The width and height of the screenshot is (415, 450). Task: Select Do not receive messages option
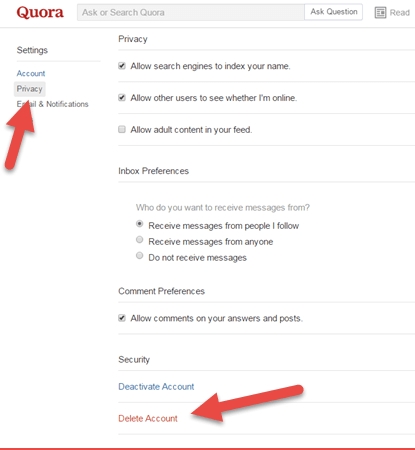140,256
